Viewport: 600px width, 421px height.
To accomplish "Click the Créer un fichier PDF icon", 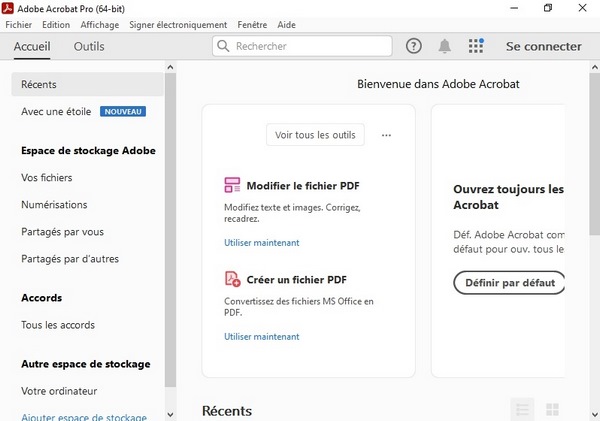I will tap(232, 279).
